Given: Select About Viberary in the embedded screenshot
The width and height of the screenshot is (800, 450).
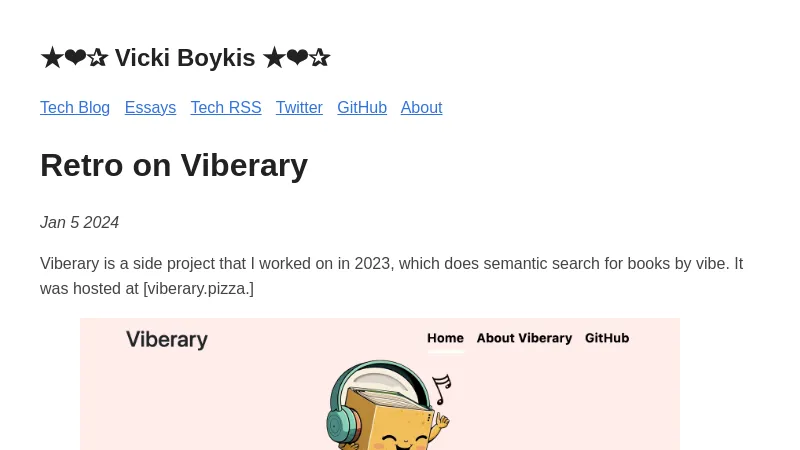Looking at the screenshot, I should pos(524,338).
